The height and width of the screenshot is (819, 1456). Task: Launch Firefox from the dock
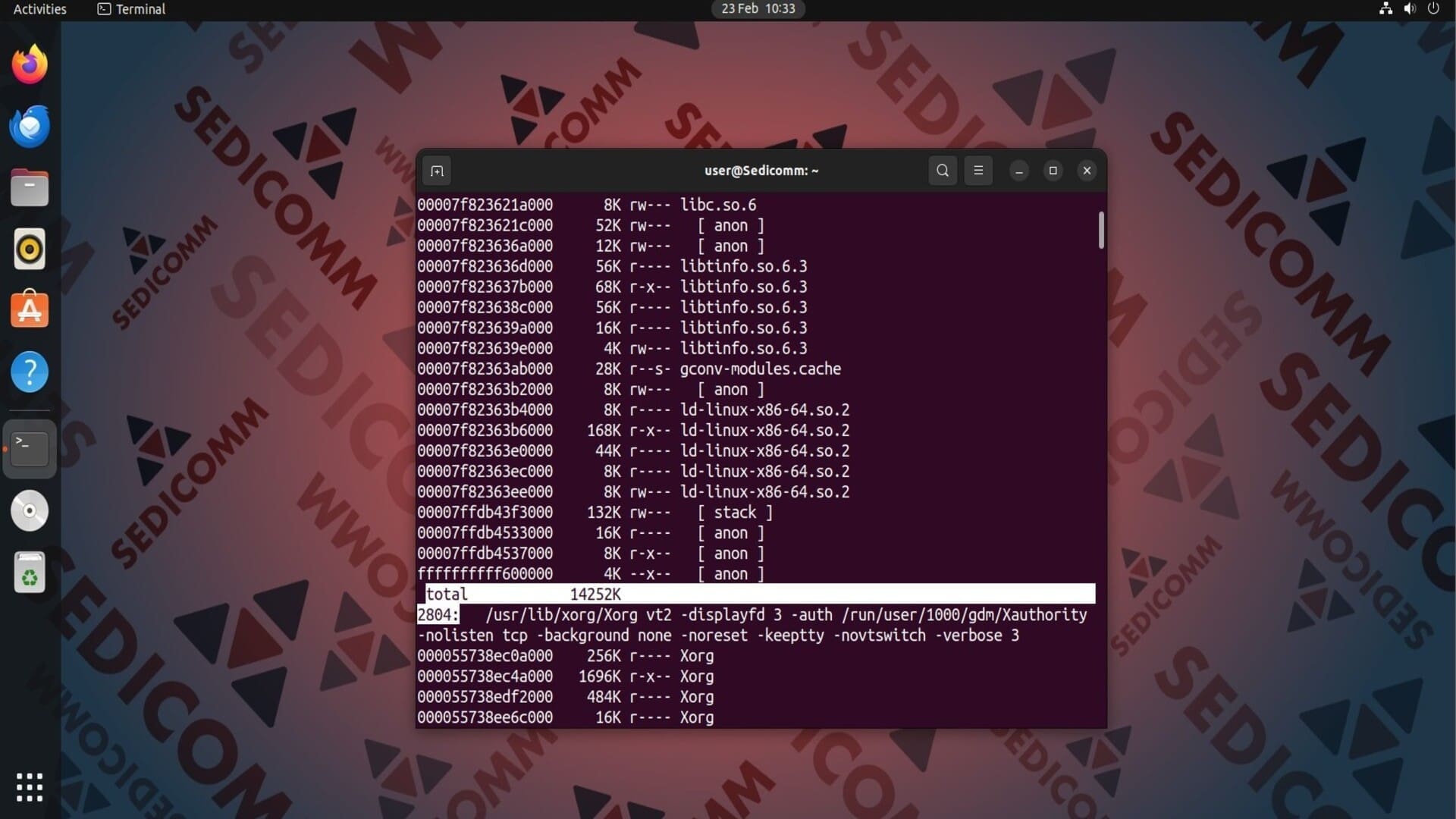point(30,64)
